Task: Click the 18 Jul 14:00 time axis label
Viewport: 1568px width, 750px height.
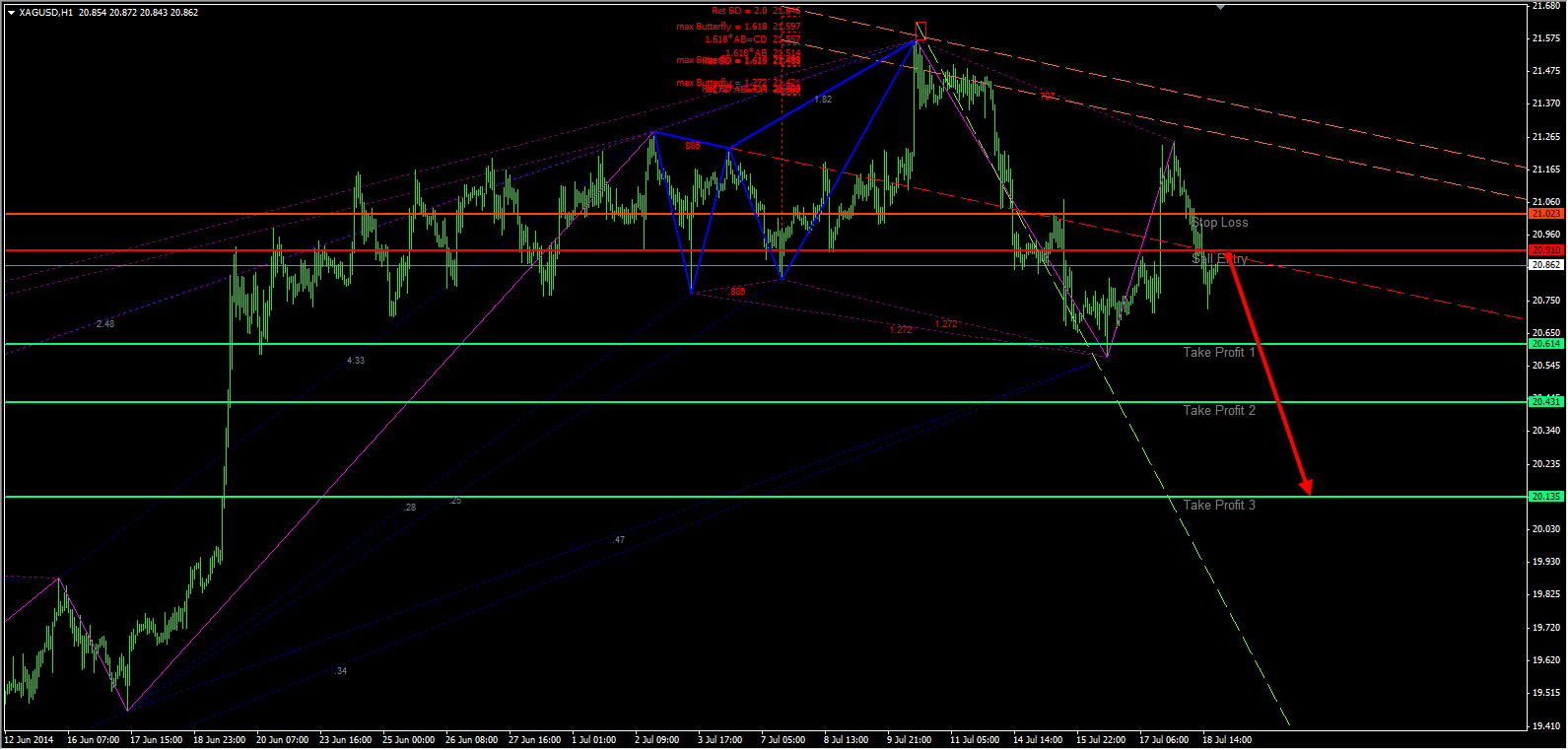Action: pos(1227,740)
